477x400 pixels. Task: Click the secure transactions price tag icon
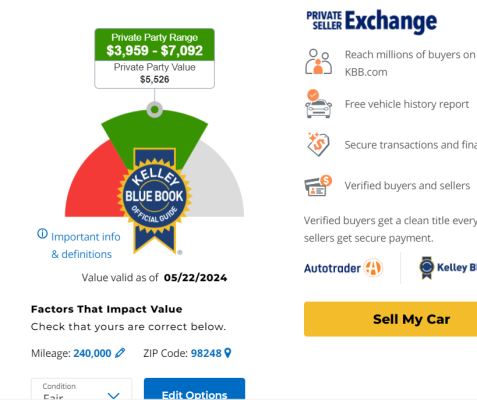pyautogui.click(x=318, y=144)
